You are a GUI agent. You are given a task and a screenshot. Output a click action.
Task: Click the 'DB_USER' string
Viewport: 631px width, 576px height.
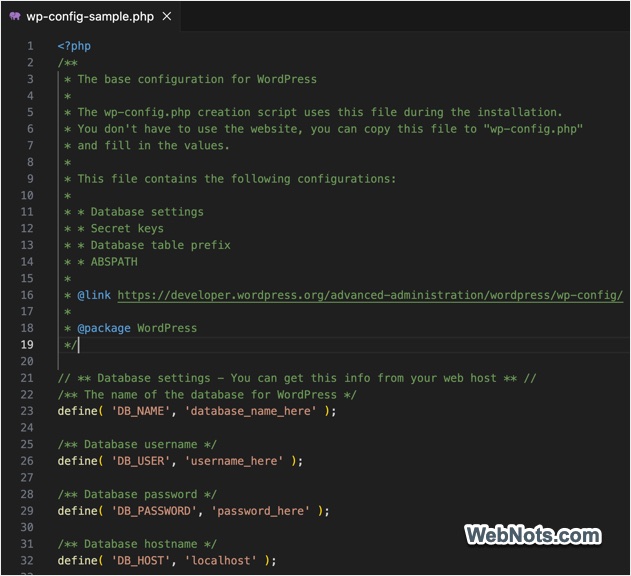[140, 461]
